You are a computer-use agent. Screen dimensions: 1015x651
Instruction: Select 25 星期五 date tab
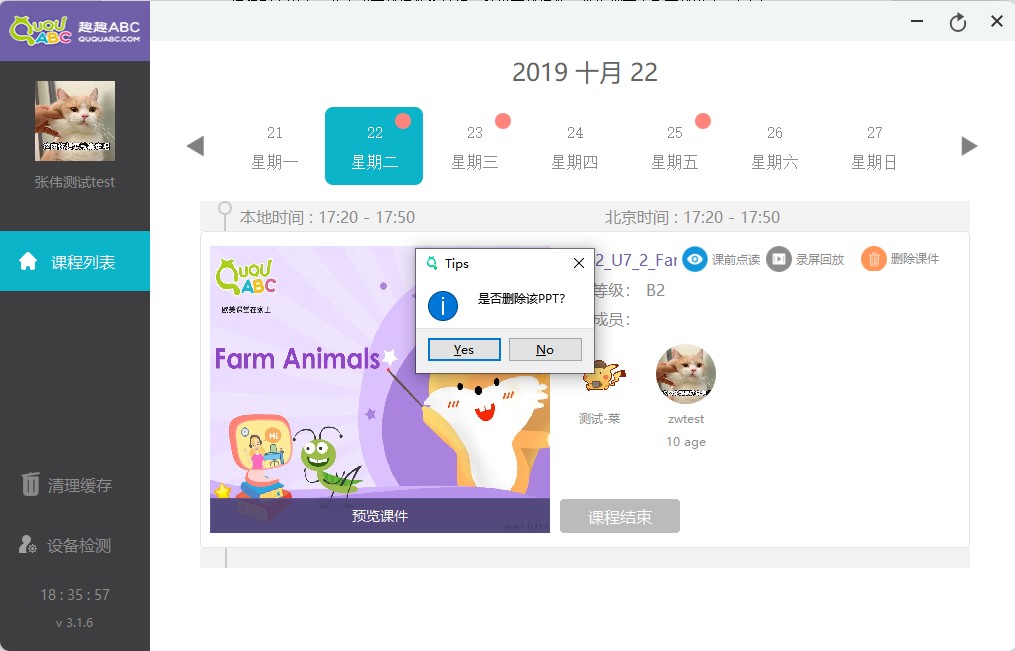pos(675,146)
